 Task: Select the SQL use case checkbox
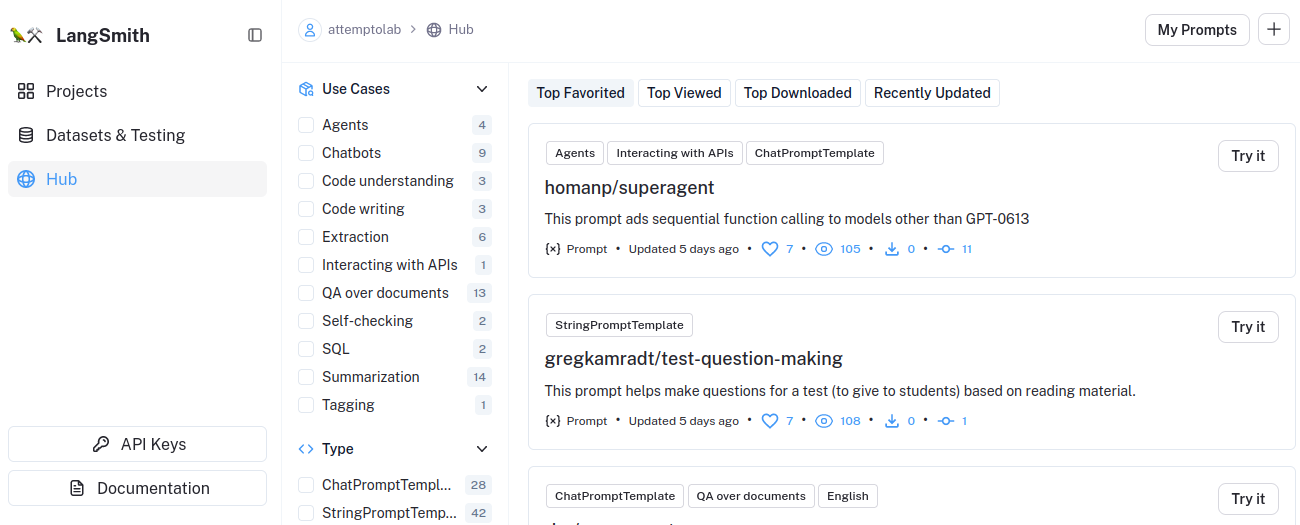(306, 349)
